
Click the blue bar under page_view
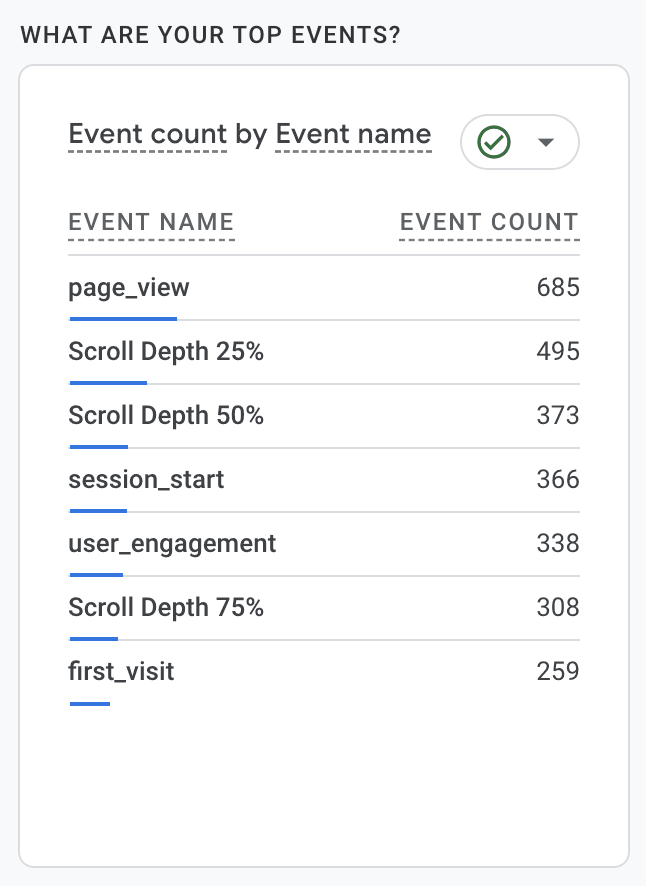[x=123, y=319]
